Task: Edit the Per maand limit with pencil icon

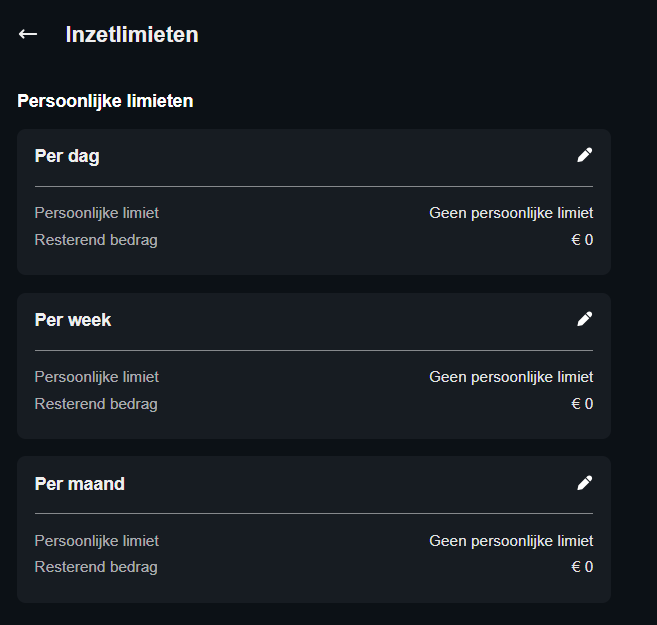Action: point(585,483)
